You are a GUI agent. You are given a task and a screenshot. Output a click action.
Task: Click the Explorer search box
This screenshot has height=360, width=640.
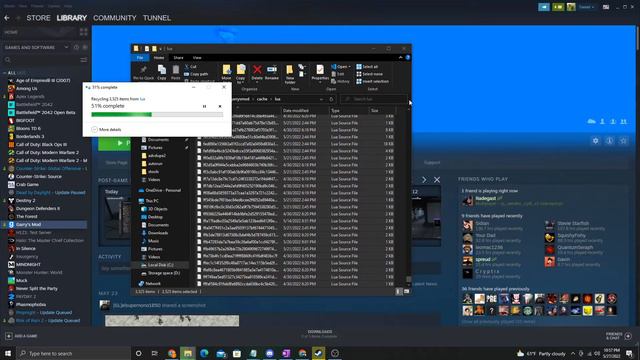tap(373, 99)
